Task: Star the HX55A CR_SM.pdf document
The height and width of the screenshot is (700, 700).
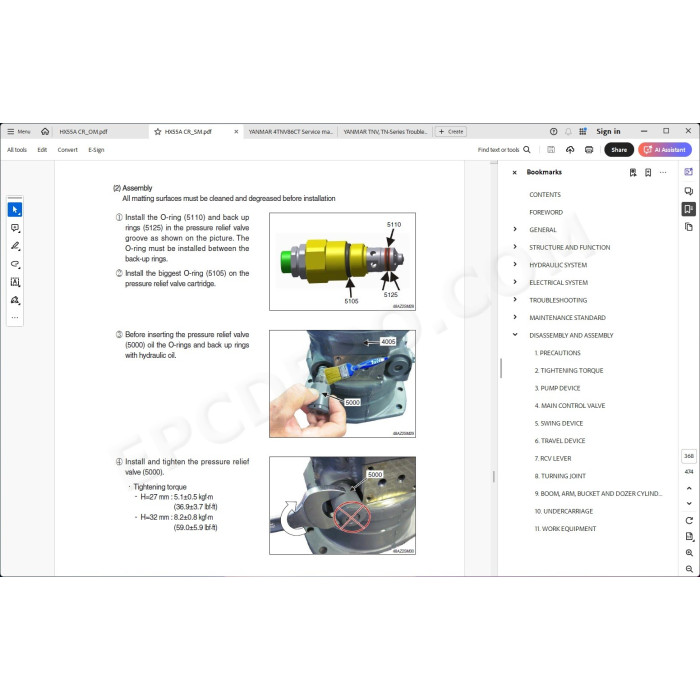Action: pyautogui.click(x=158, y=132)
